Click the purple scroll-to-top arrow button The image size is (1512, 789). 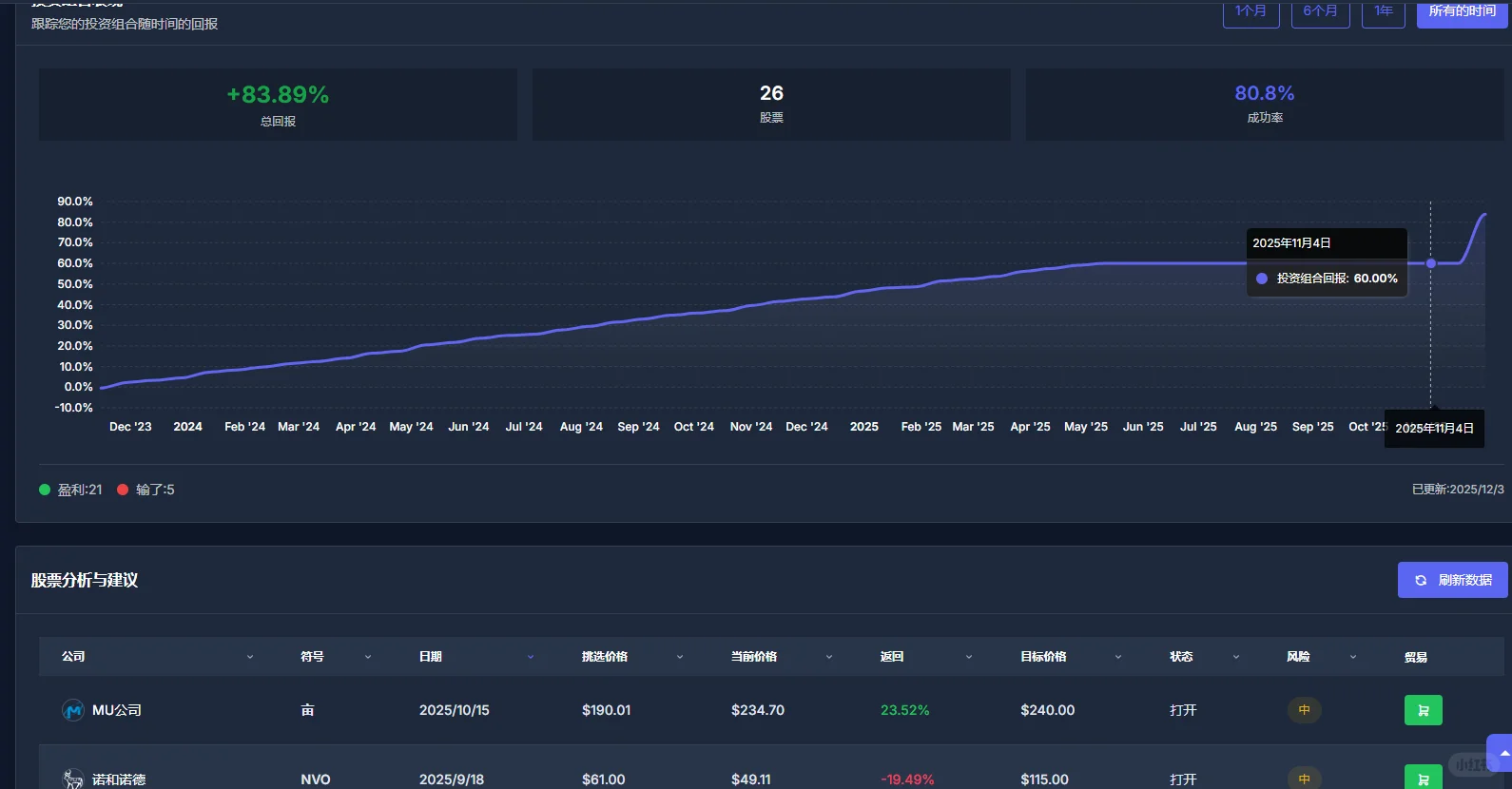tap(1501, 753)
